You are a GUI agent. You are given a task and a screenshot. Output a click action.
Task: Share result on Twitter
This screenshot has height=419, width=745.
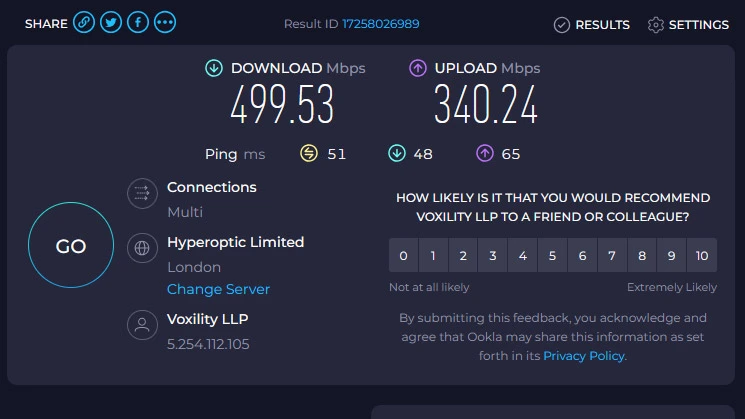pos(111,23)
